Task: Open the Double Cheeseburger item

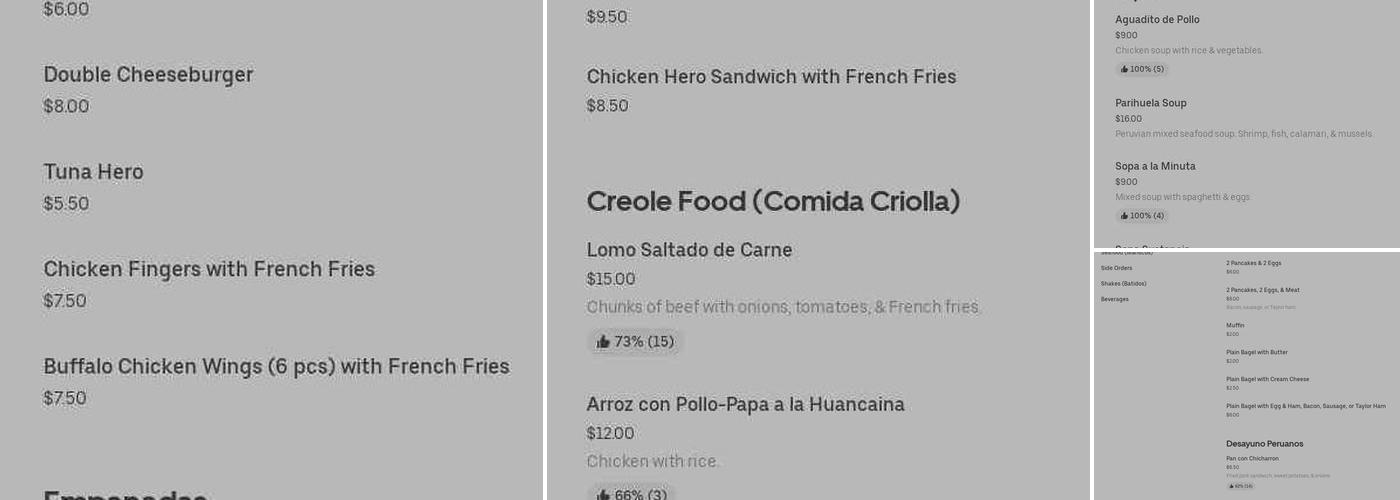Action: coord(148,75)
